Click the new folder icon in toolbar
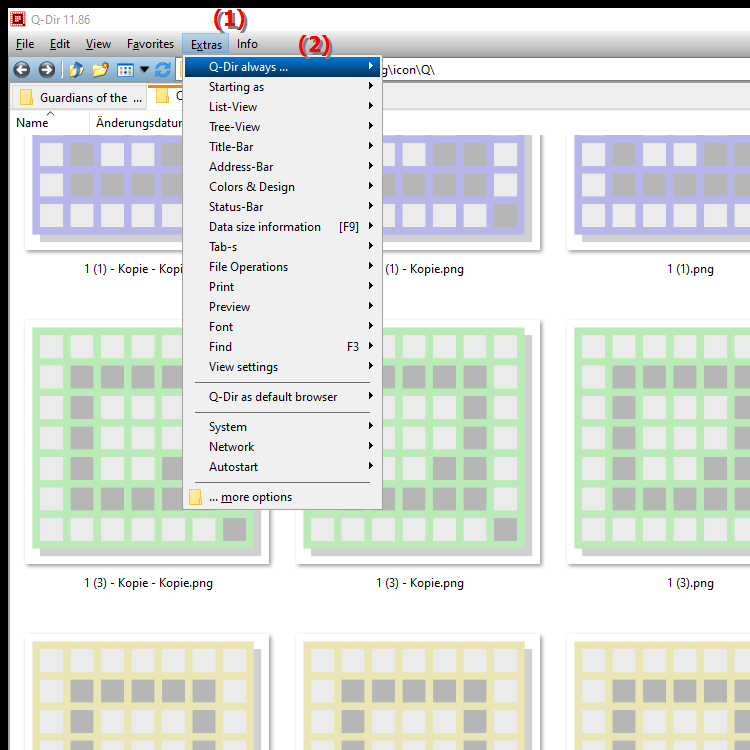Screen dimensions: 750x750 point(100,70)
